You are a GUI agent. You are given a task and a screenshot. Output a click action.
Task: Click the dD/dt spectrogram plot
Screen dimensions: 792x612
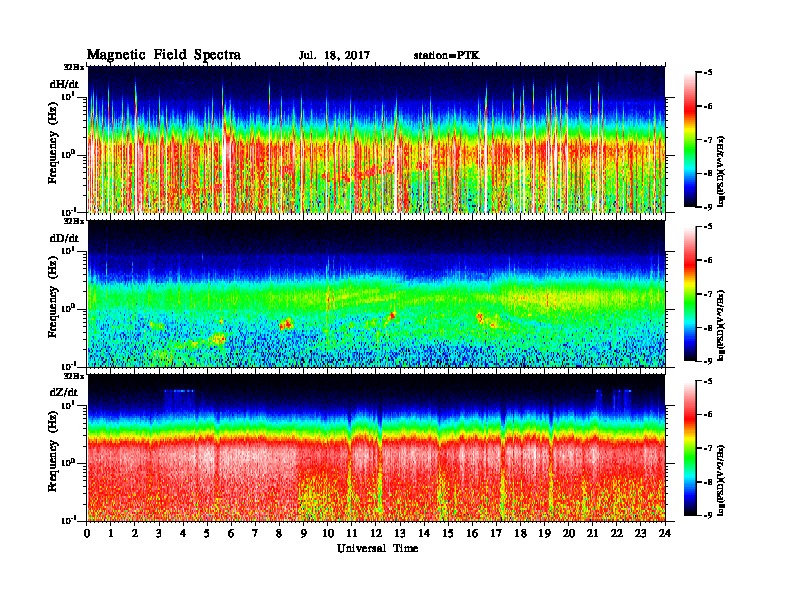tap(376, 293)
